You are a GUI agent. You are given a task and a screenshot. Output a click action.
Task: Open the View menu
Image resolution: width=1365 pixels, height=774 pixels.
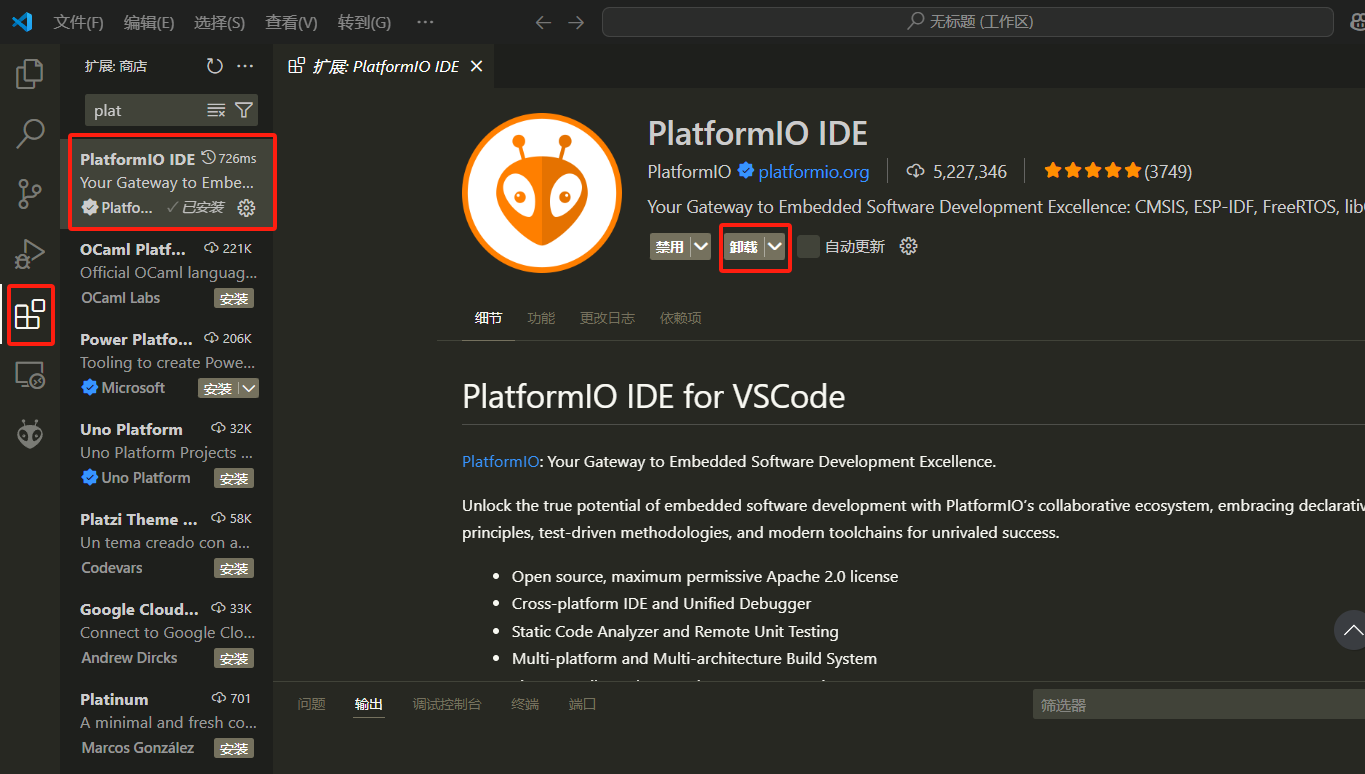[x=291, y=22]
